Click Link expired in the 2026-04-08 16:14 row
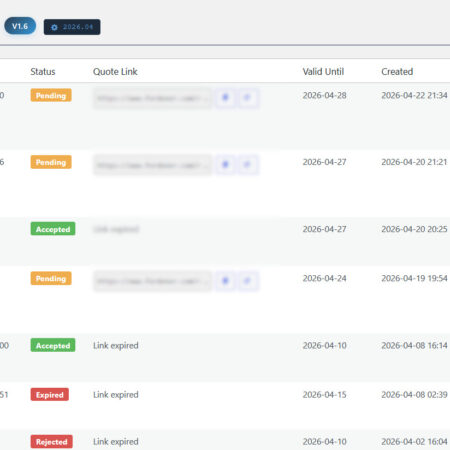Viewport: 450px width, 450px height. coord(116,345)
